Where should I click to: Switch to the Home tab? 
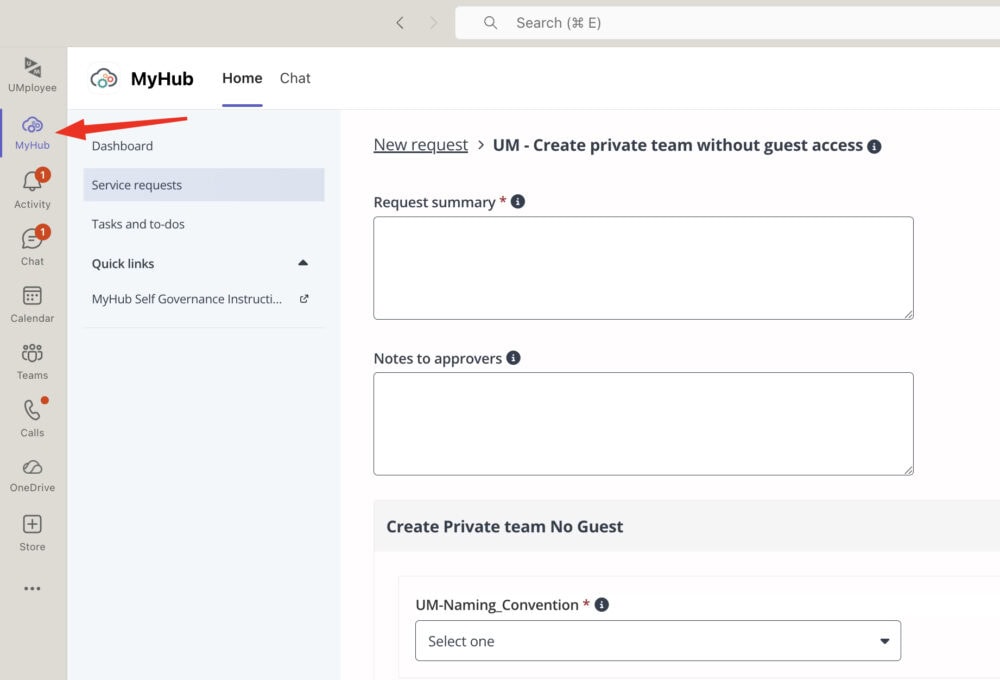[x=242, y=78]
